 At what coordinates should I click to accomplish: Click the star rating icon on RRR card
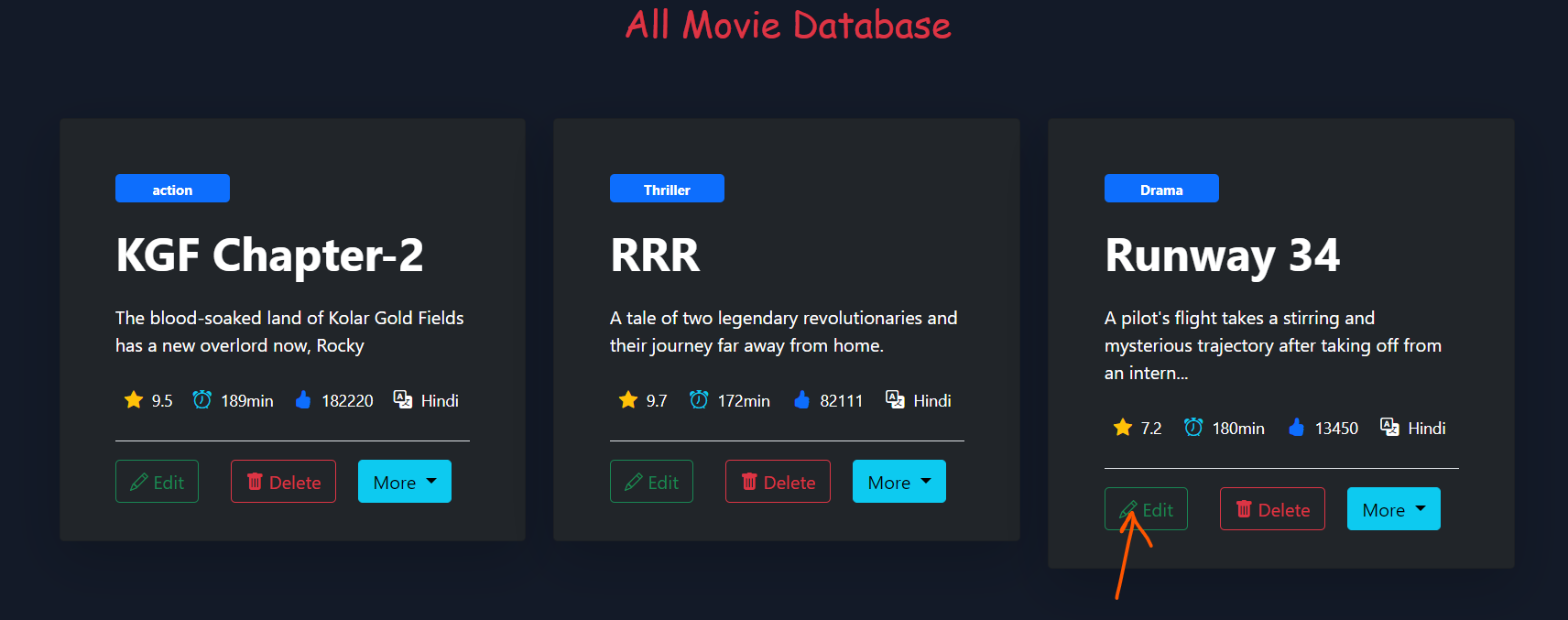(x=628, y=400)
